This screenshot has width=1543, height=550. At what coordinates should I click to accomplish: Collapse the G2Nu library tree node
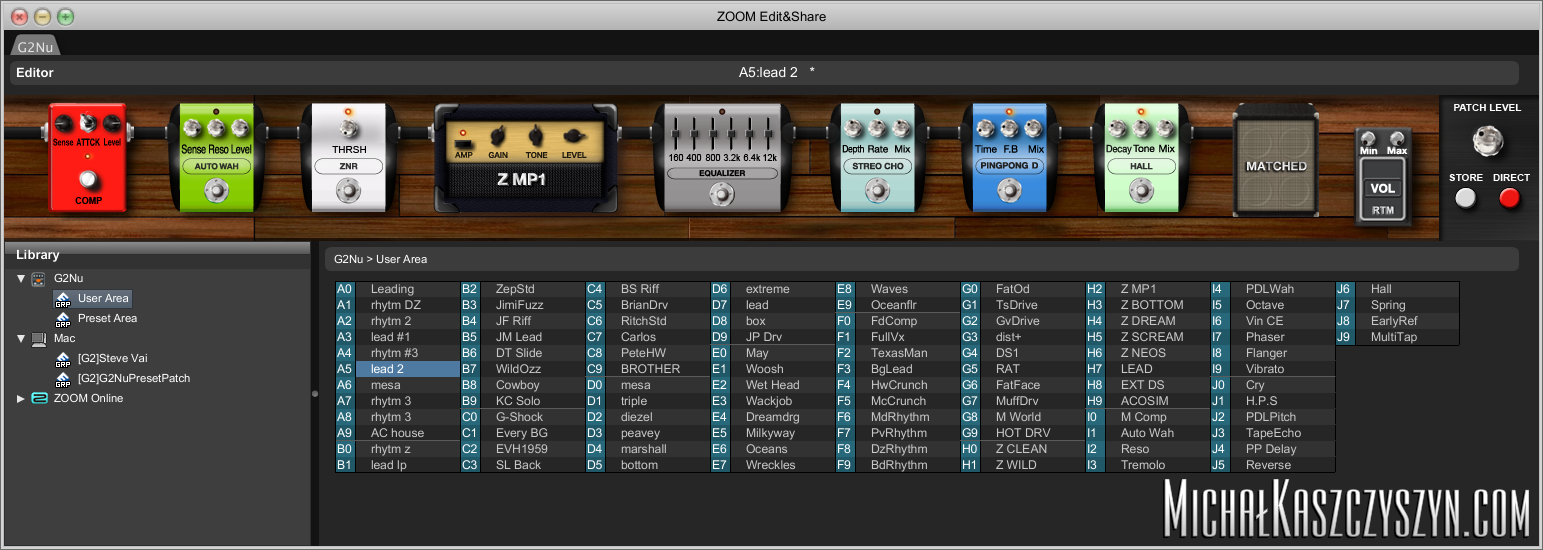pos(21,278)
